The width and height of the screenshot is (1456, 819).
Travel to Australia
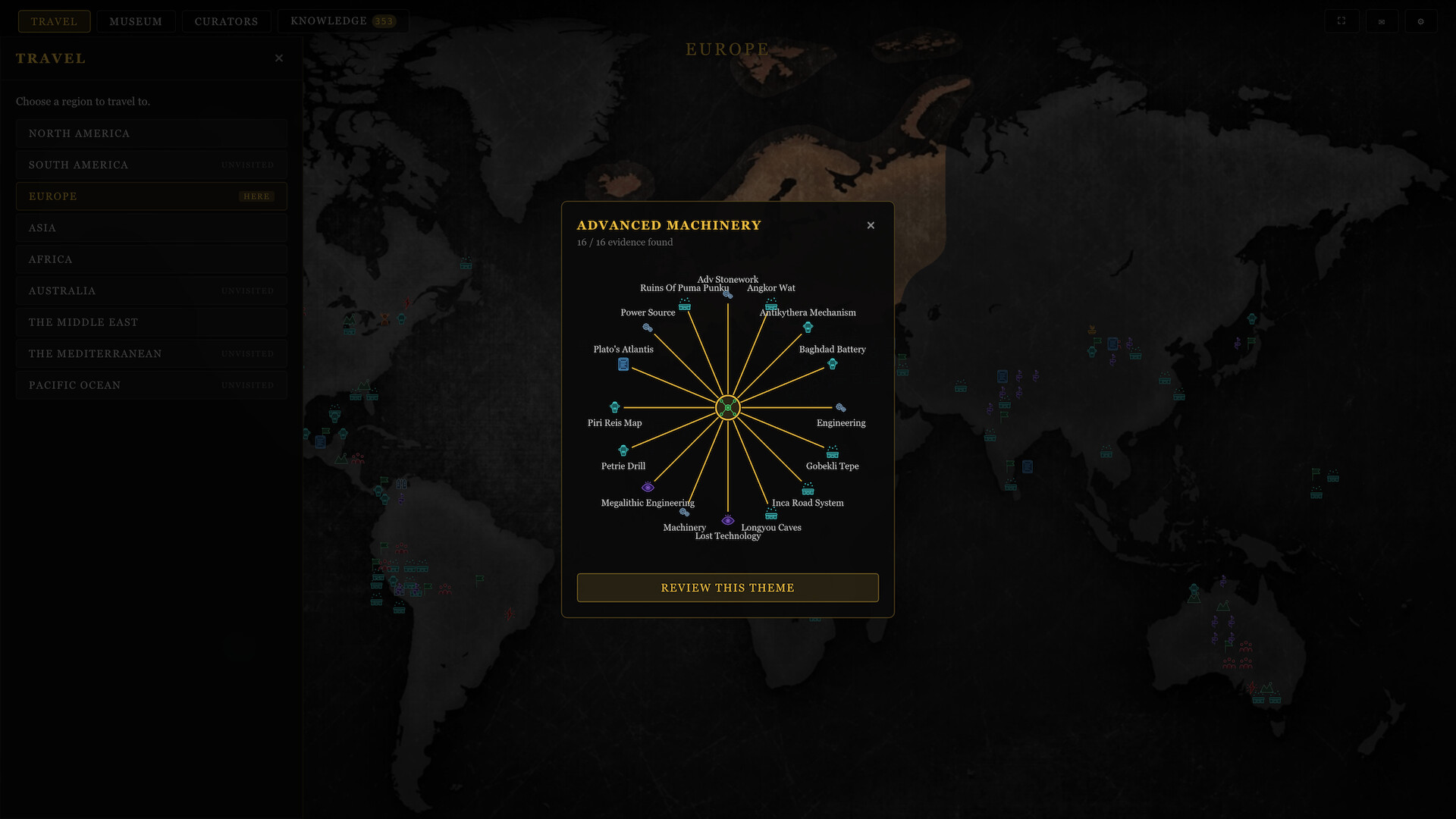point(152,291)
